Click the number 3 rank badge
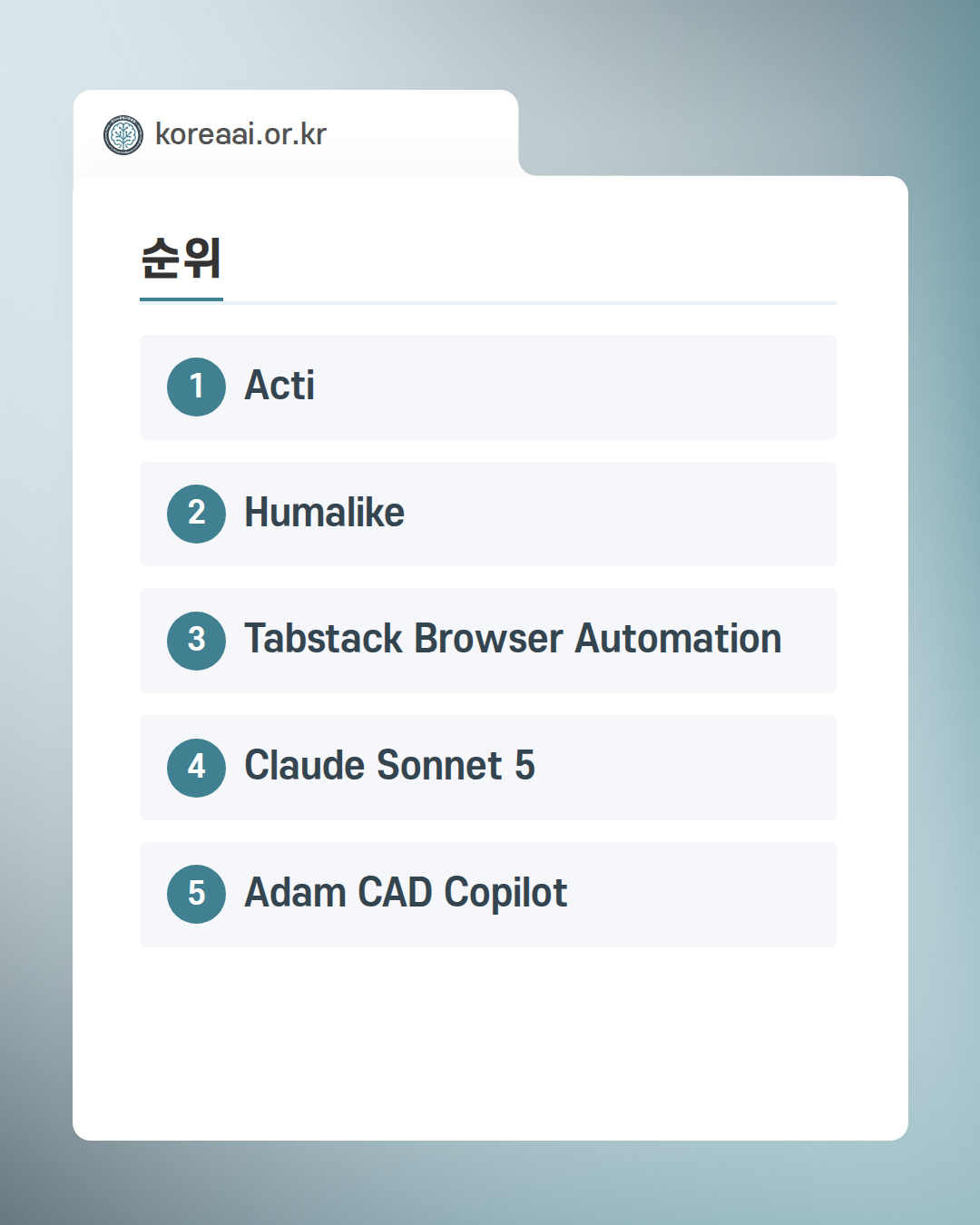This screenshot has width=980, height=1225. click(x=196, y=641)
